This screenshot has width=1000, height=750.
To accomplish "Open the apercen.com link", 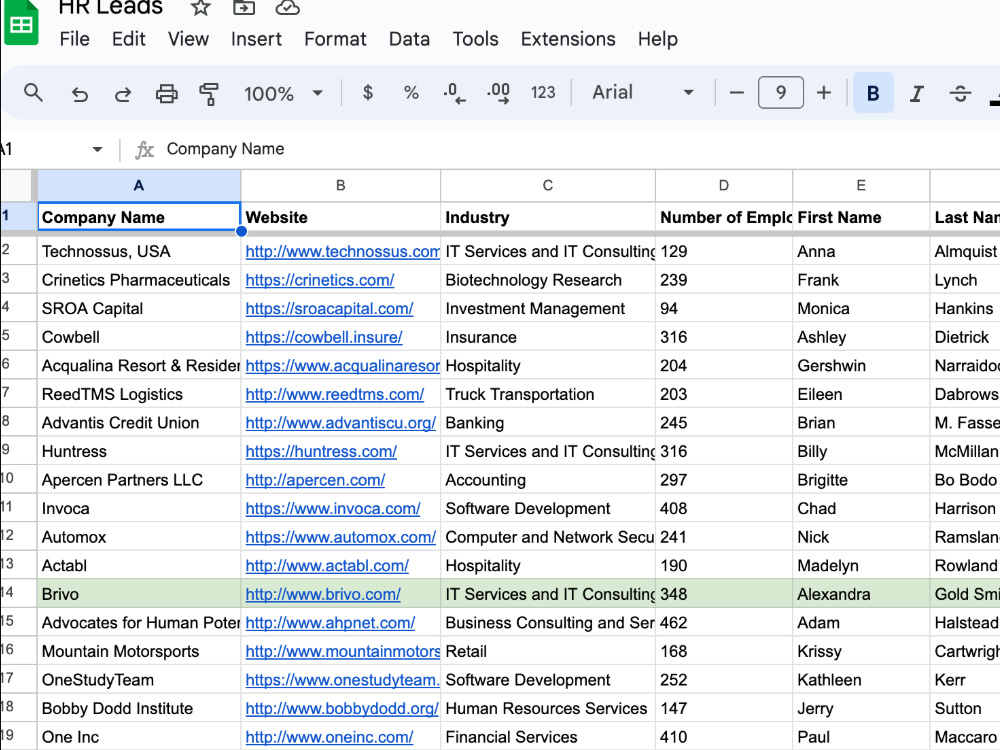I will [x=315, y=480].
